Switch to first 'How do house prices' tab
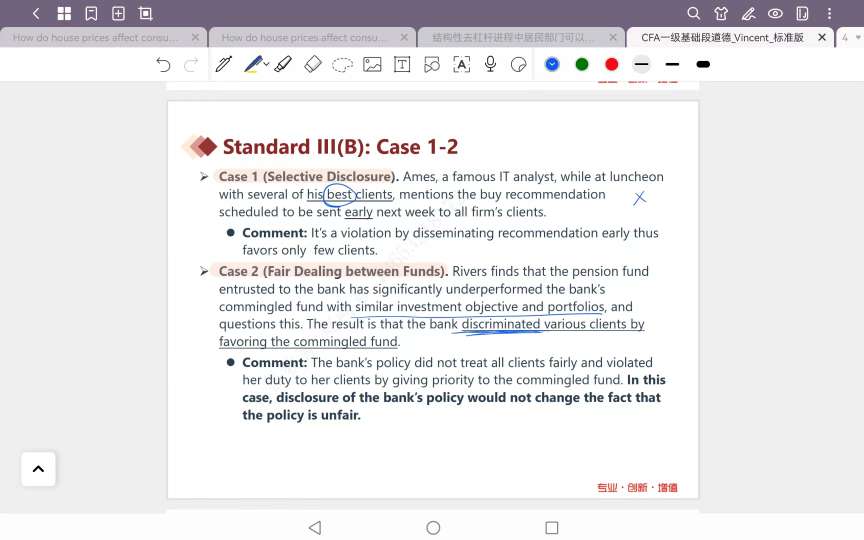The width and height of the screenshot is (864, 540). click(x=95, y=37)
